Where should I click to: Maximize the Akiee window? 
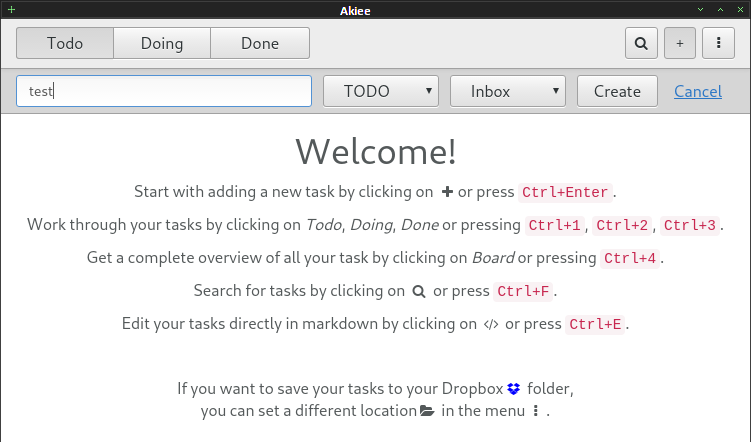pyautogui.click(x=720, y=10)
